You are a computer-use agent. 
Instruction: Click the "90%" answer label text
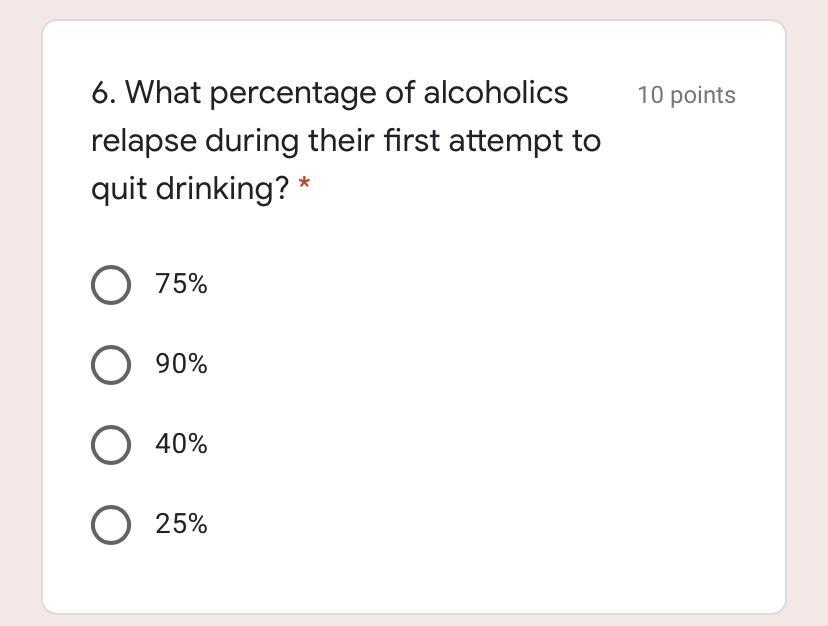point(181,364)
